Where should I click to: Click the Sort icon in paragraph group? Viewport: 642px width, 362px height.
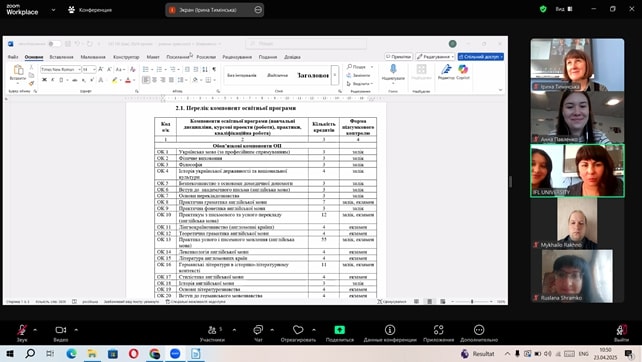(x=205, y=69)
